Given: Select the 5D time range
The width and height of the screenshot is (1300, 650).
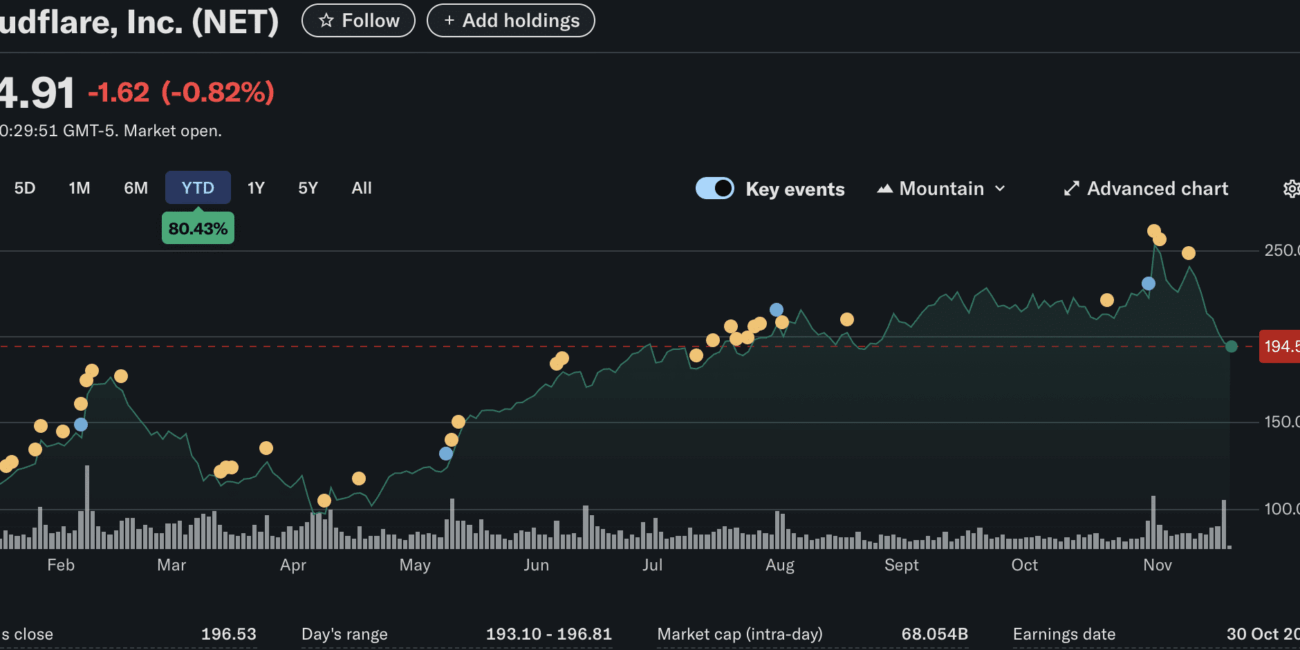Looking at the screenshot, I should pos(25,188).
